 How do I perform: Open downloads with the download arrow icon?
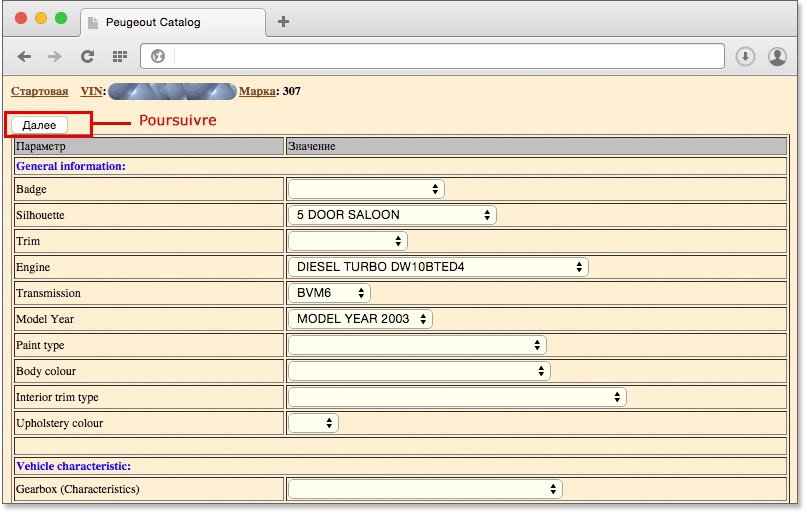pos(745,56)
